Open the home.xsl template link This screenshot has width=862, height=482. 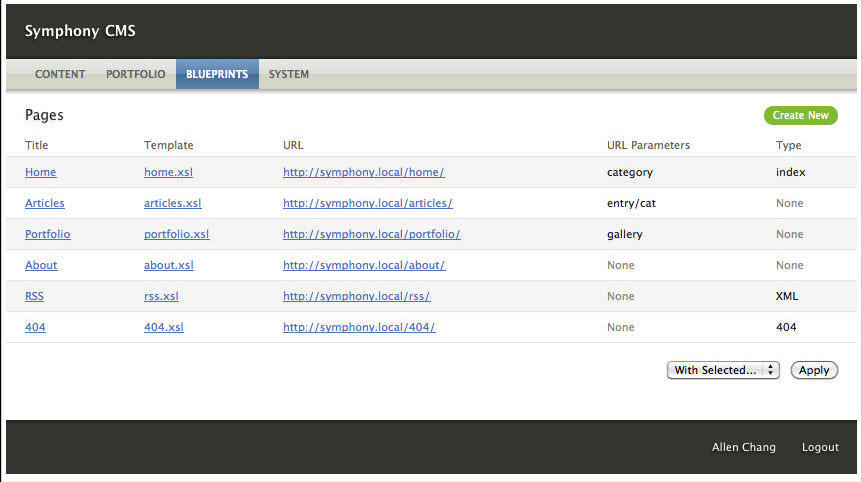tap(168, 172)
